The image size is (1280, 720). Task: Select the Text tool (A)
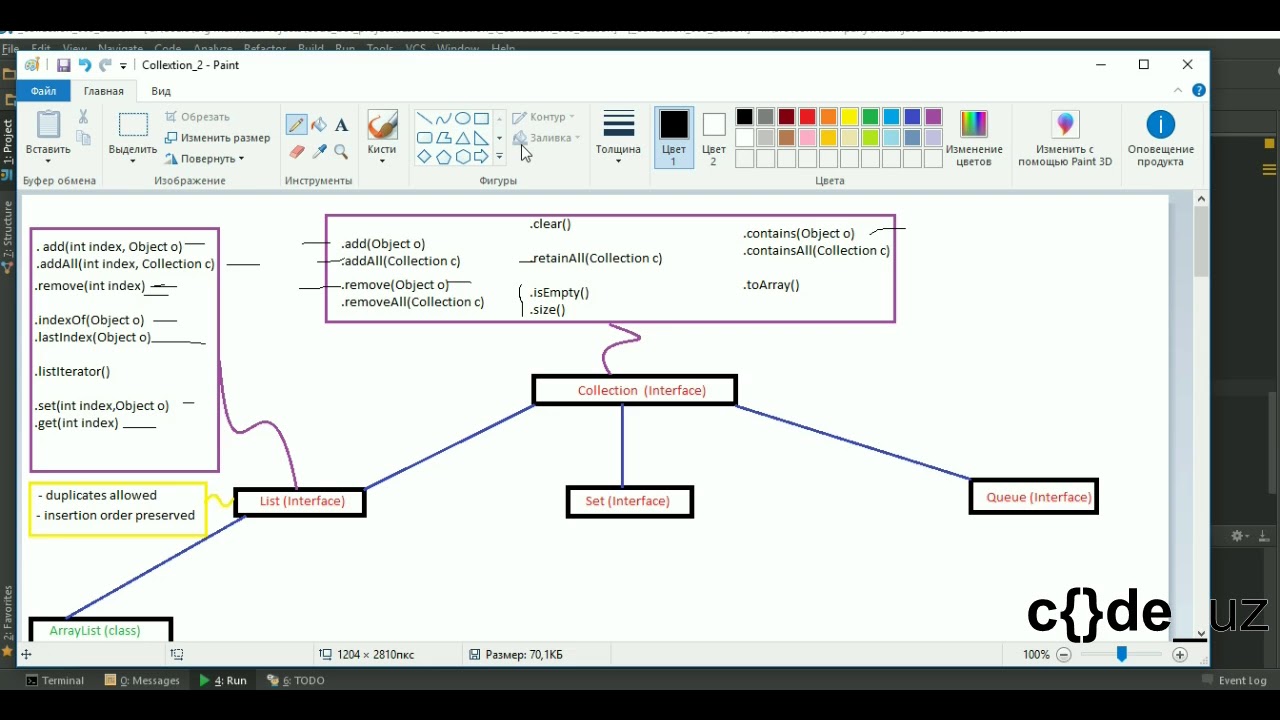tap(341, 125)
